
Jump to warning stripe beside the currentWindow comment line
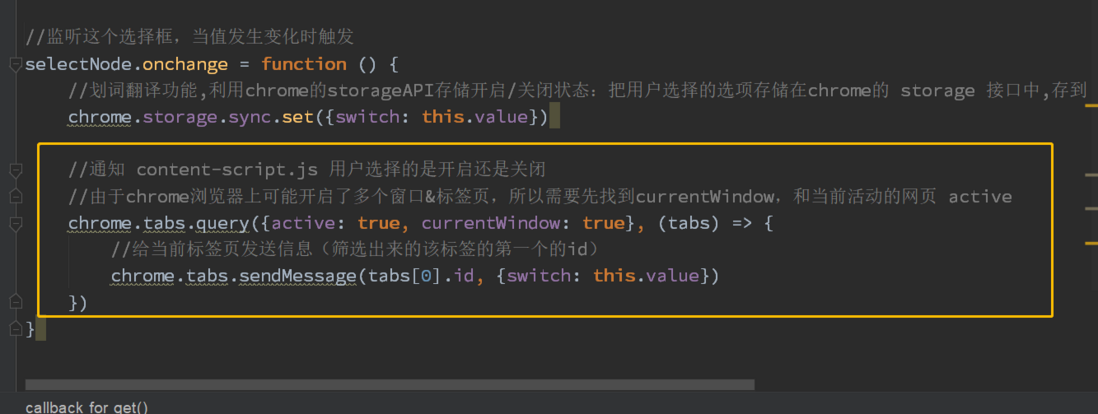(x=1091, y=208)
